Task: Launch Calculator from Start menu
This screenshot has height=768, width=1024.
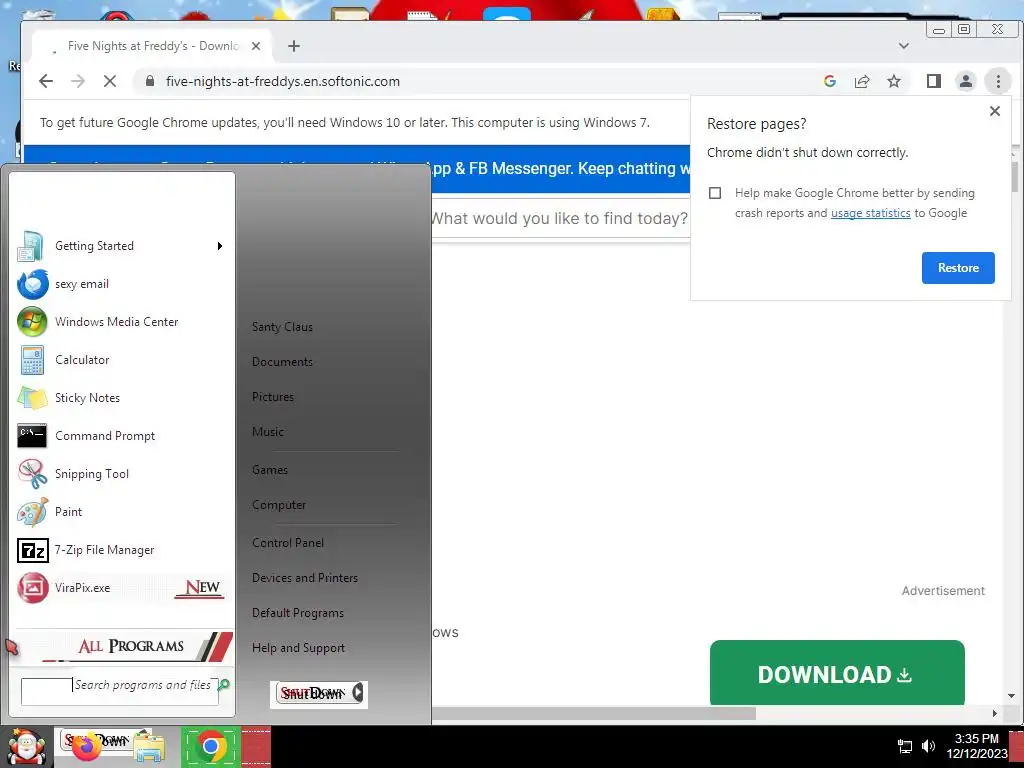Action: tap(121, 360)
